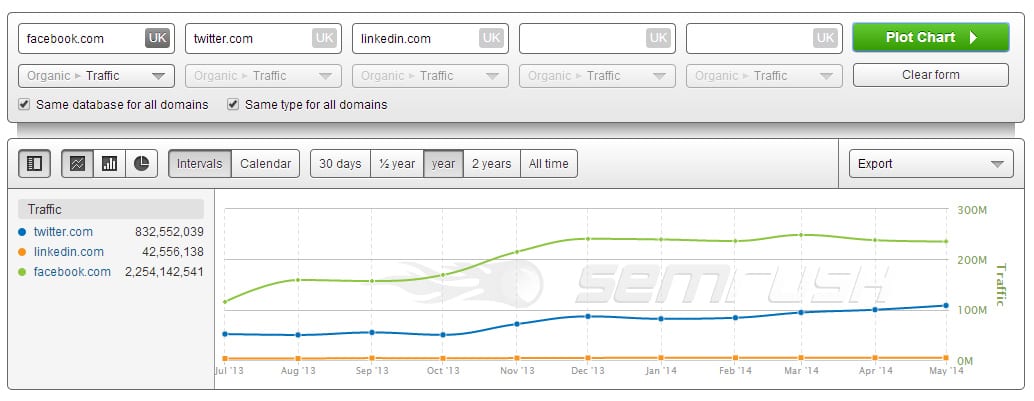Open Organic Traffic dropdown under fourth domain field
Image resolution: width=1034 pixels, height=401 pixels.
[x=597, y=76]
